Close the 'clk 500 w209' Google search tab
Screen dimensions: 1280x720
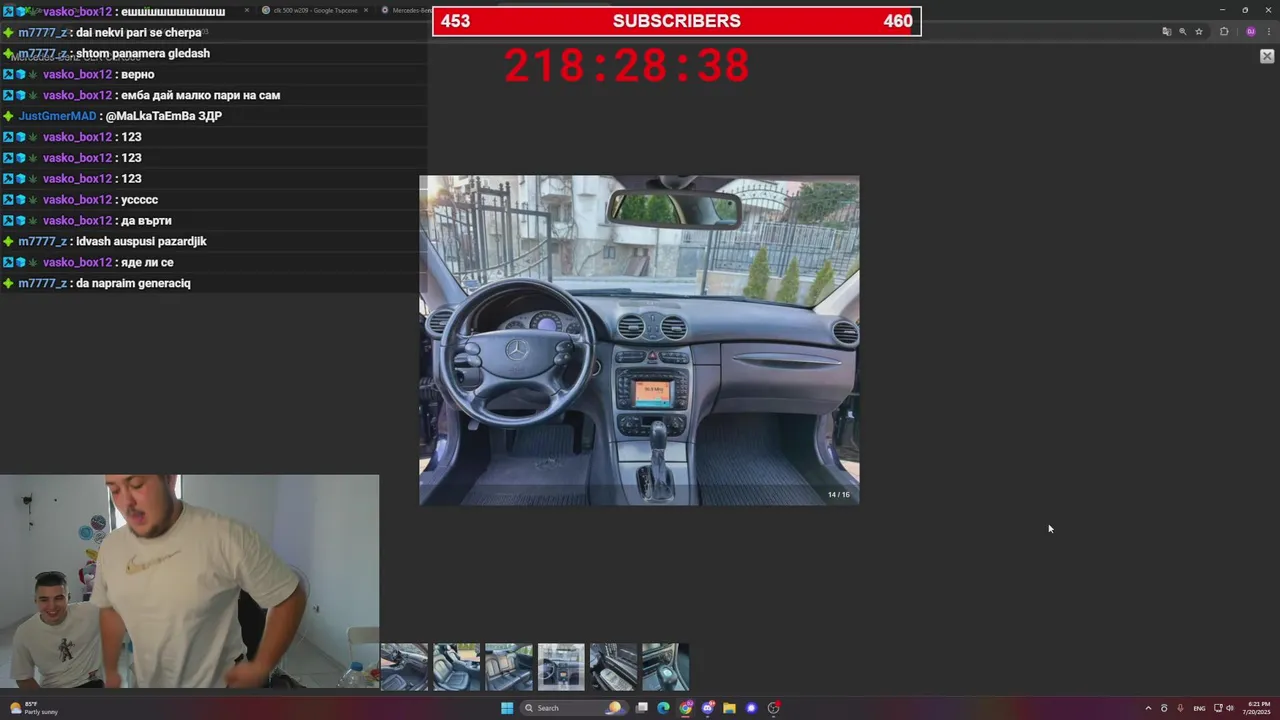click(366, 10)
